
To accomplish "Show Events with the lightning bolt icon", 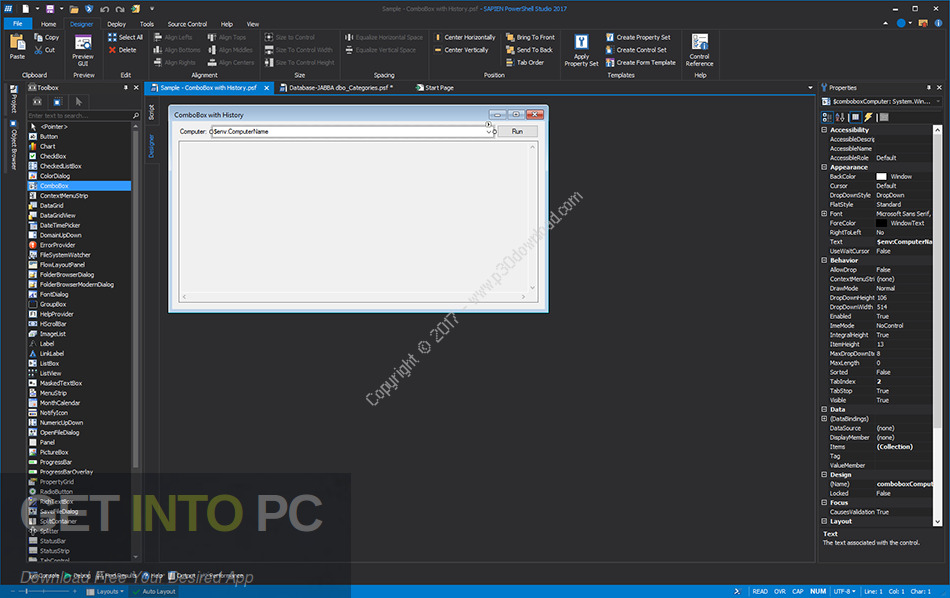I will pos(868,117).
